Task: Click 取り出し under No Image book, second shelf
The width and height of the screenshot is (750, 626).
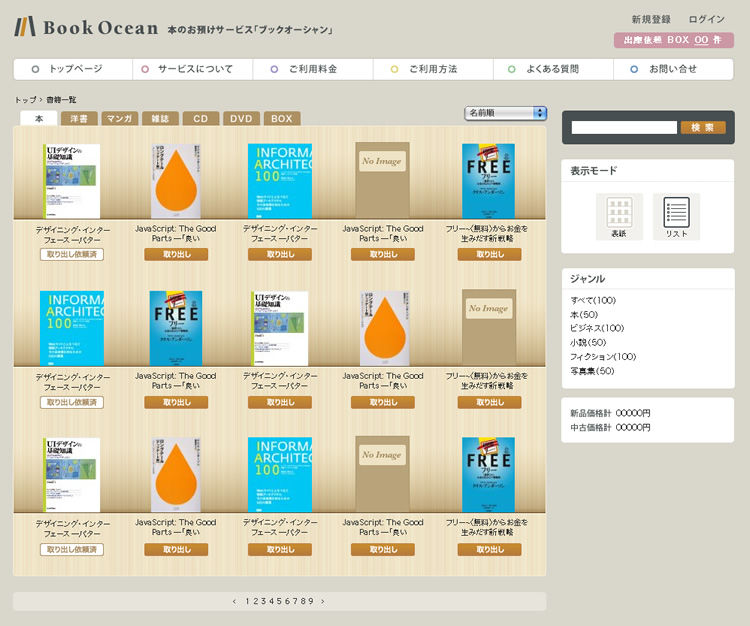Action: [x=489, y=402]
